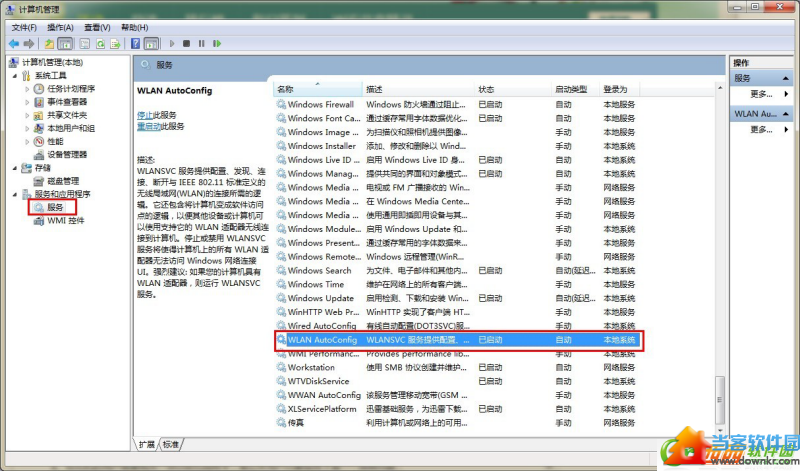
Task: Expand the 共享文件夹 node arrow
Action: (x=27, y=115)
